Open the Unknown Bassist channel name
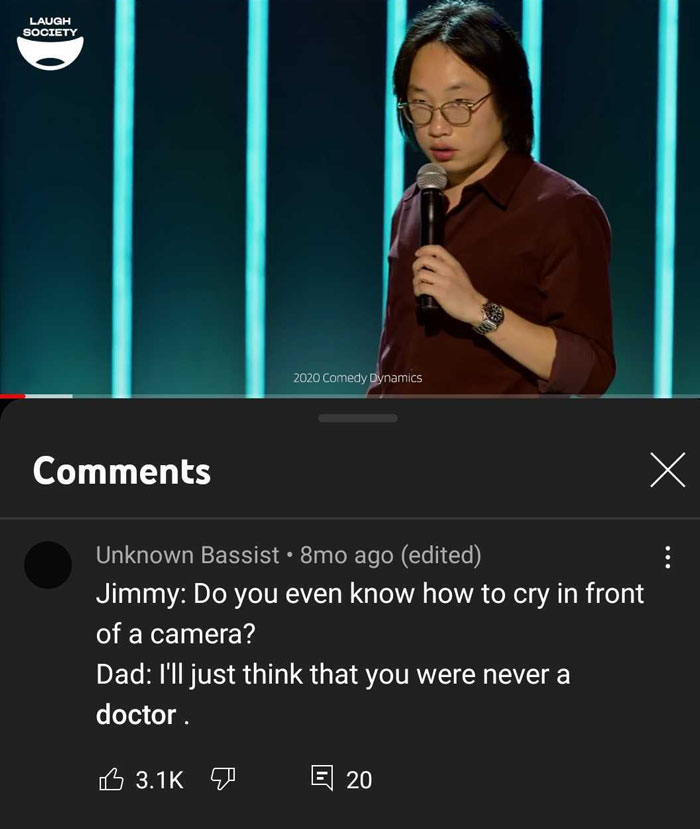Screen dimensions: 700x829 [188, 555]
